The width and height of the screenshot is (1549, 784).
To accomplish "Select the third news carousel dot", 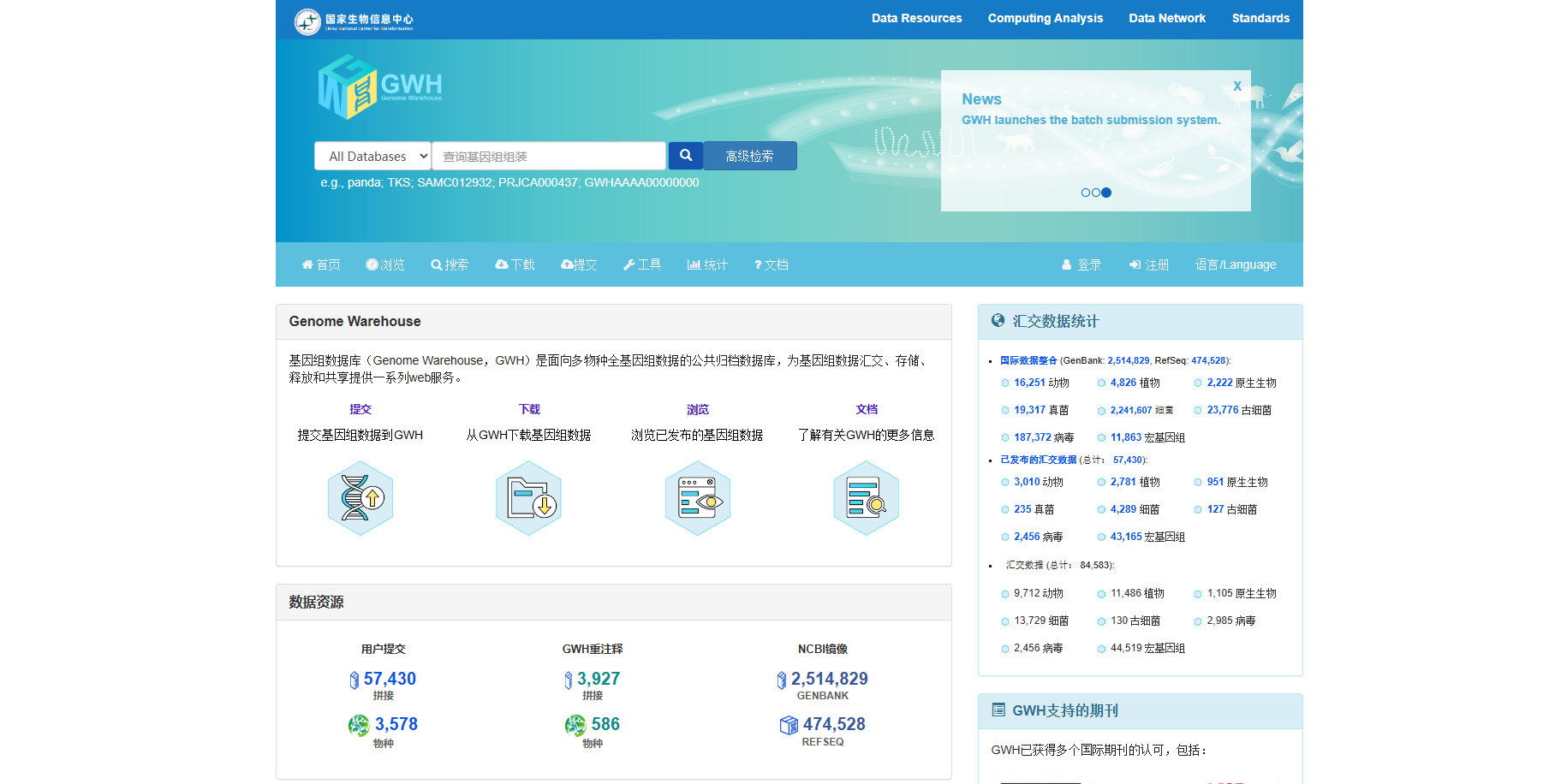I will tap(1106, 193).
